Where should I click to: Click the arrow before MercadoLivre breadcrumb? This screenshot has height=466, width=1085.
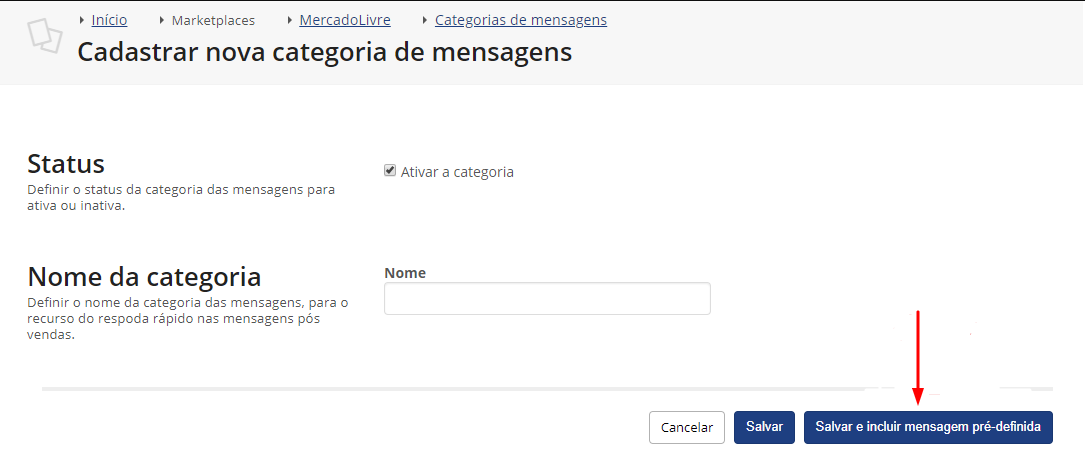290,21
